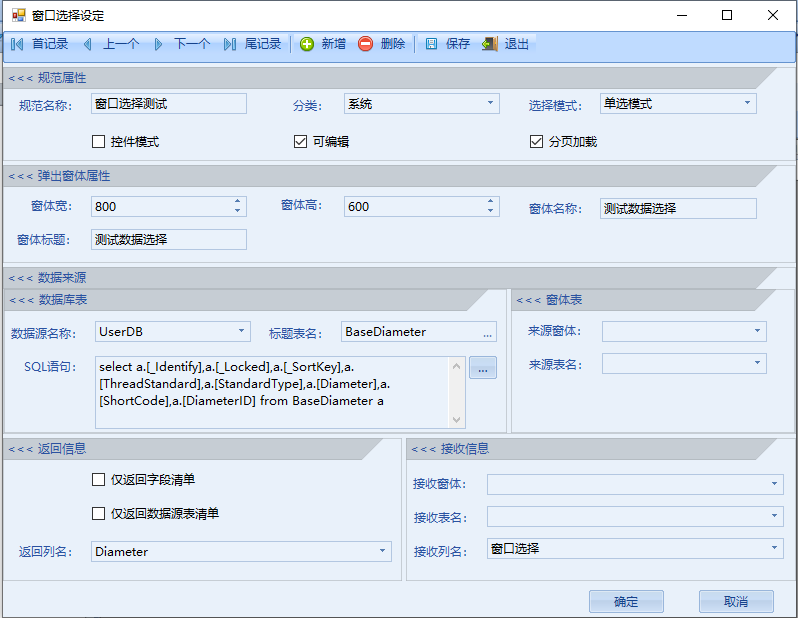798x618 pixels.
Task: Go to first record (首记录)
Action: coord(39,44)
